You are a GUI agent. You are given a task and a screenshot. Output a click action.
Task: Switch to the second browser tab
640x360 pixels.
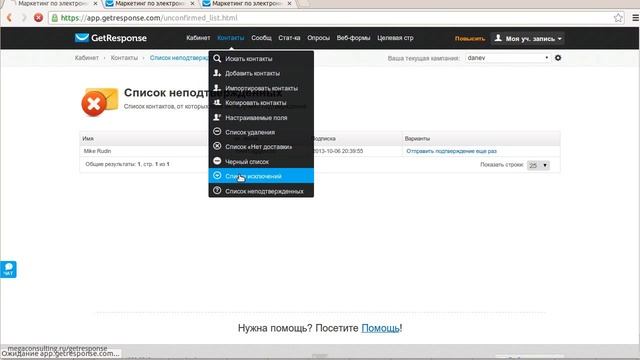point(149,4)
